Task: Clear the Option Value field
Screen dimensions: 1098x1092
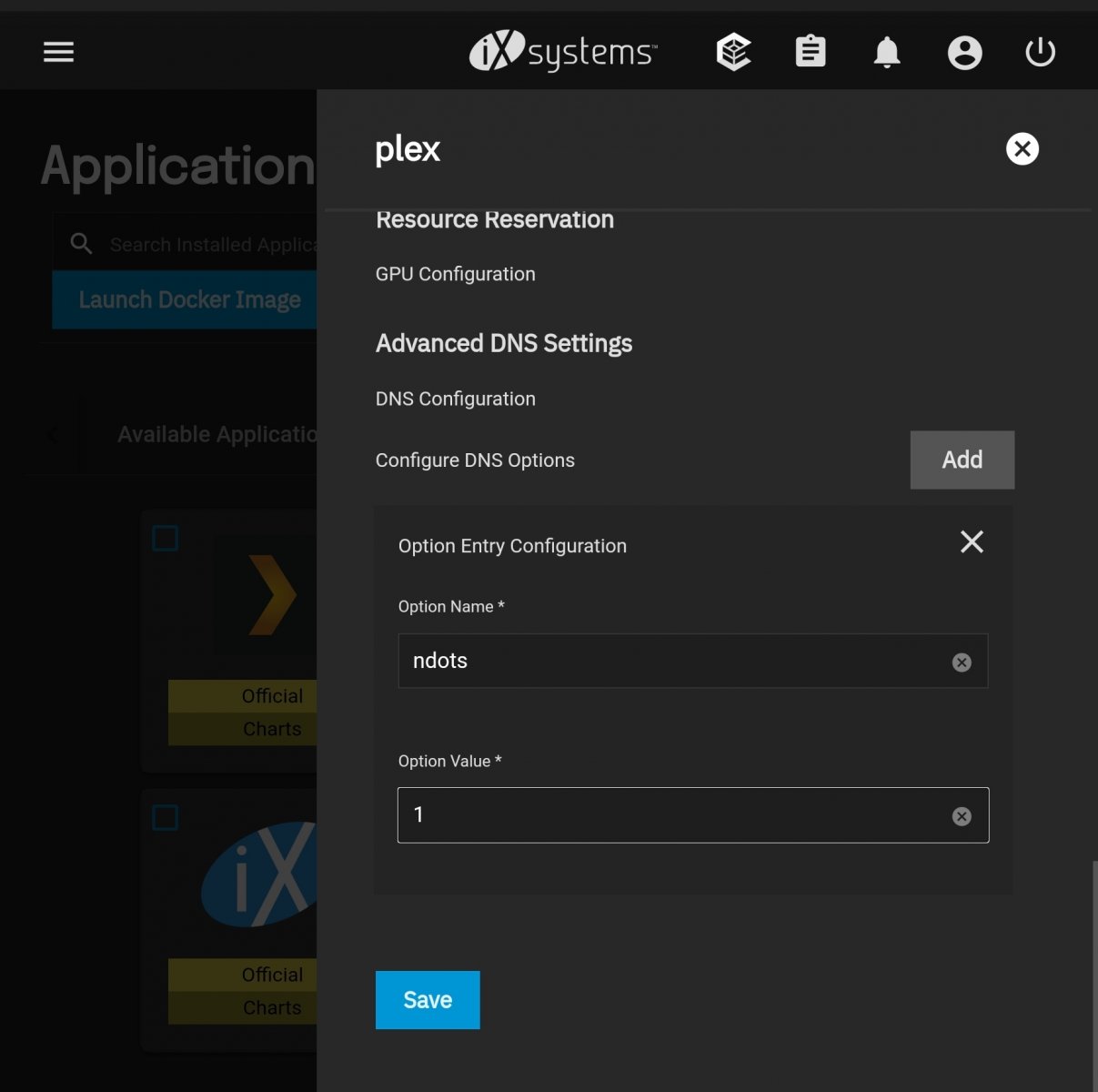Action: (962, 816)
